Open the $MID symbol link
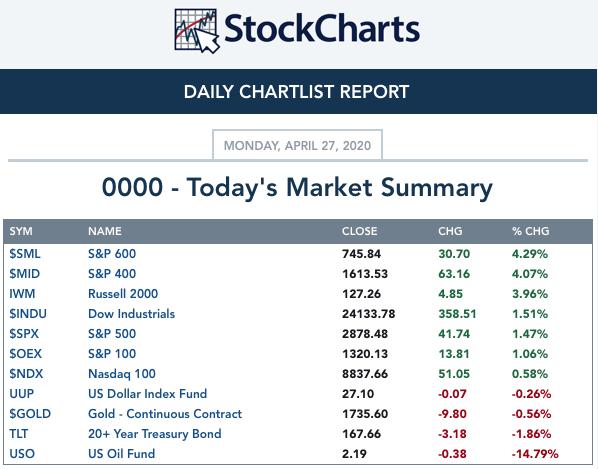 24,274
